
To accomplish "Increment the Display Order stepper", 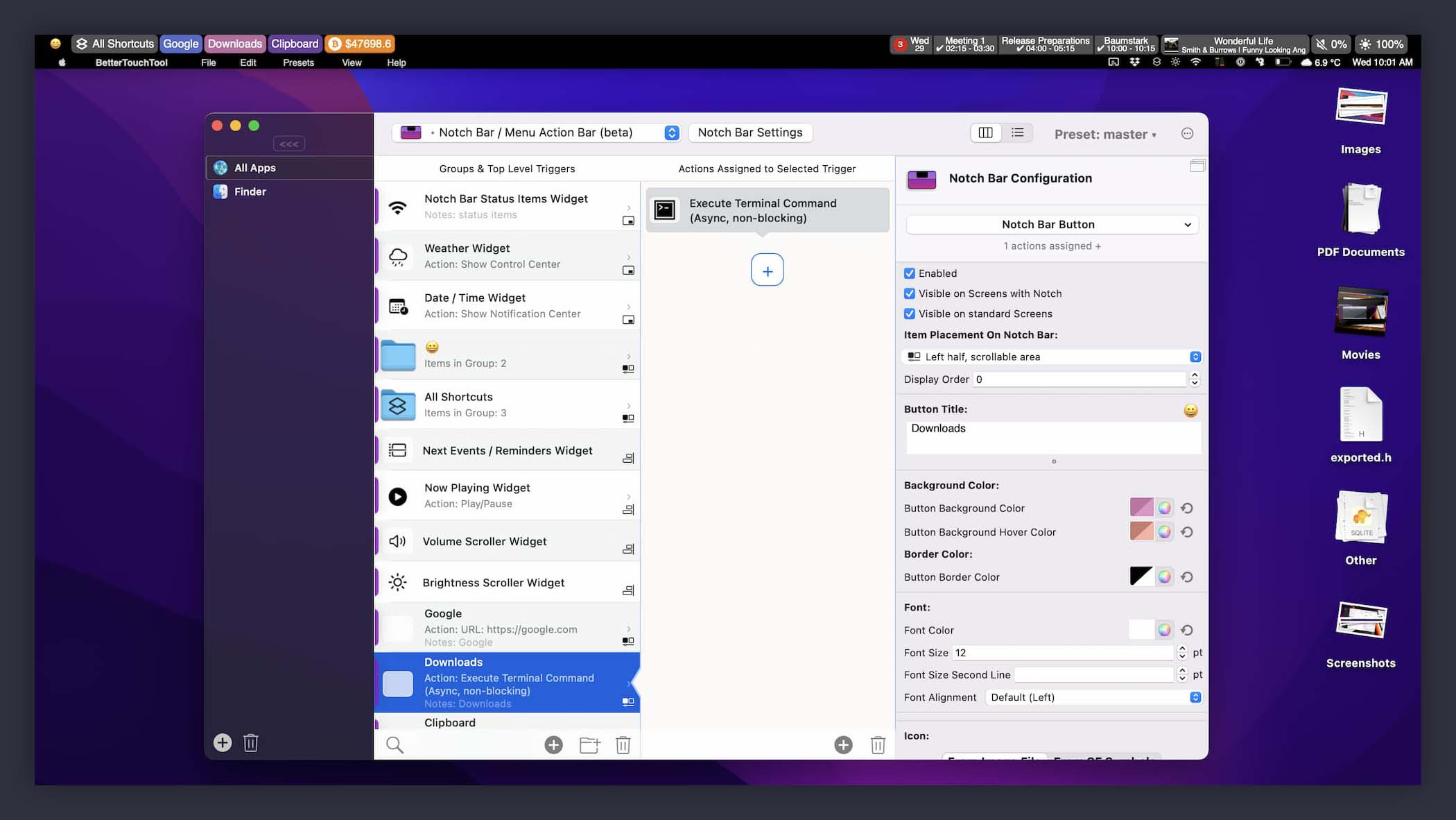I will pyautogui.click(x=1195, y=375).
